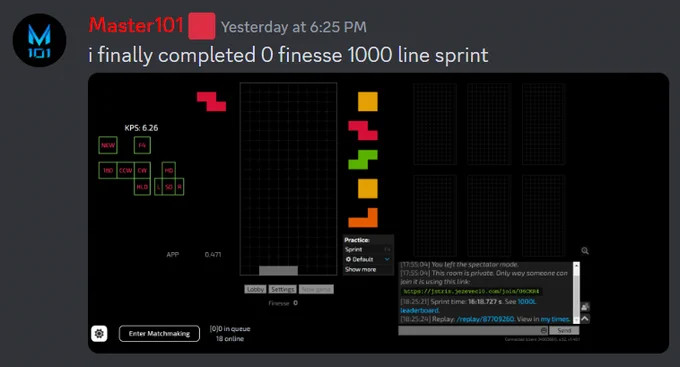Image resolution: width=680 pixels, height=367 pixels.
Task: Click the R move-right key indicator
Action: click(180, 187)
